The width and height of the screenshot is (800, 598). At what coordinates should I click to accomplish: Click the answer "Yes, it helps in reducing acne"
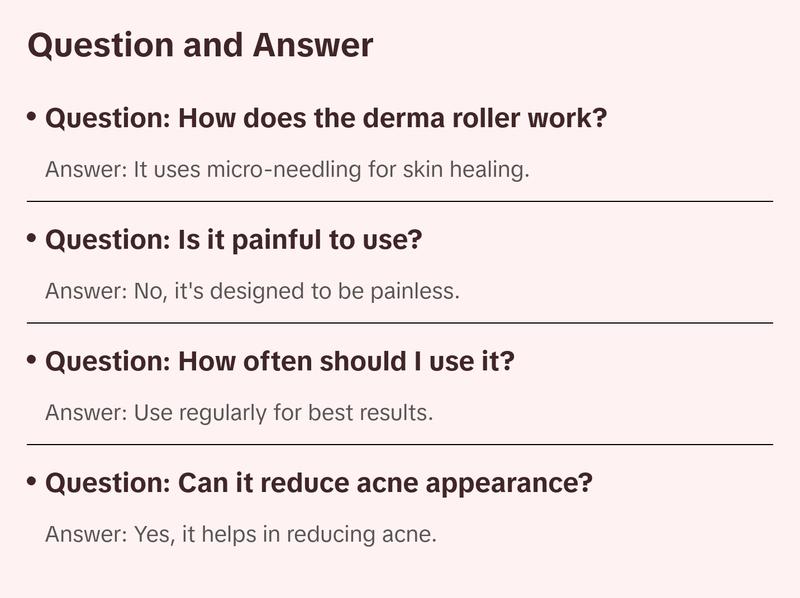(x=241, y=534)
